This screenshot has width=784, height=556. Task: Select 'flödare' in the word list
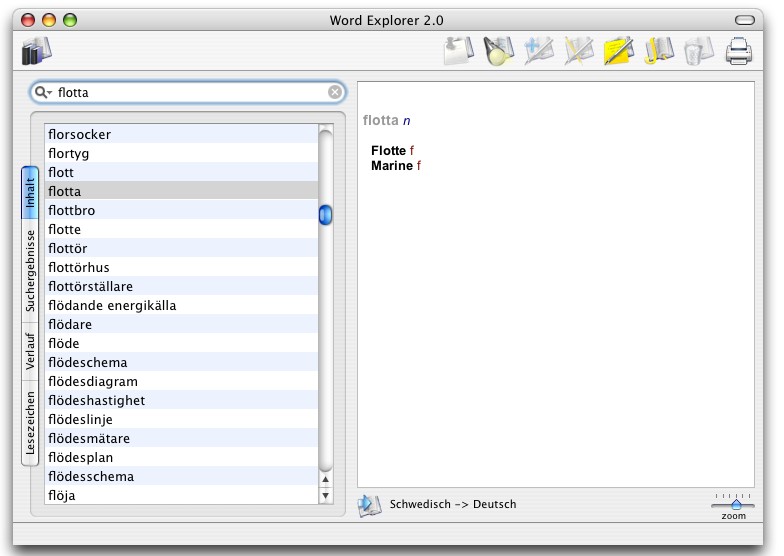tap(181, 324)
